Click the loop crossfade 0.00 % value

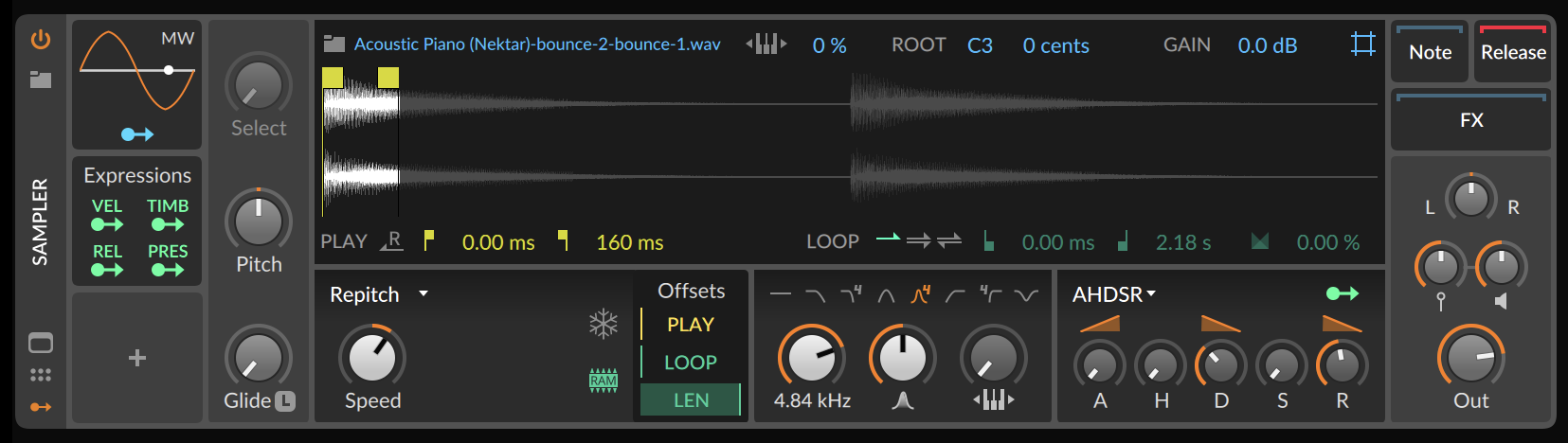[x=1328, y=242]
